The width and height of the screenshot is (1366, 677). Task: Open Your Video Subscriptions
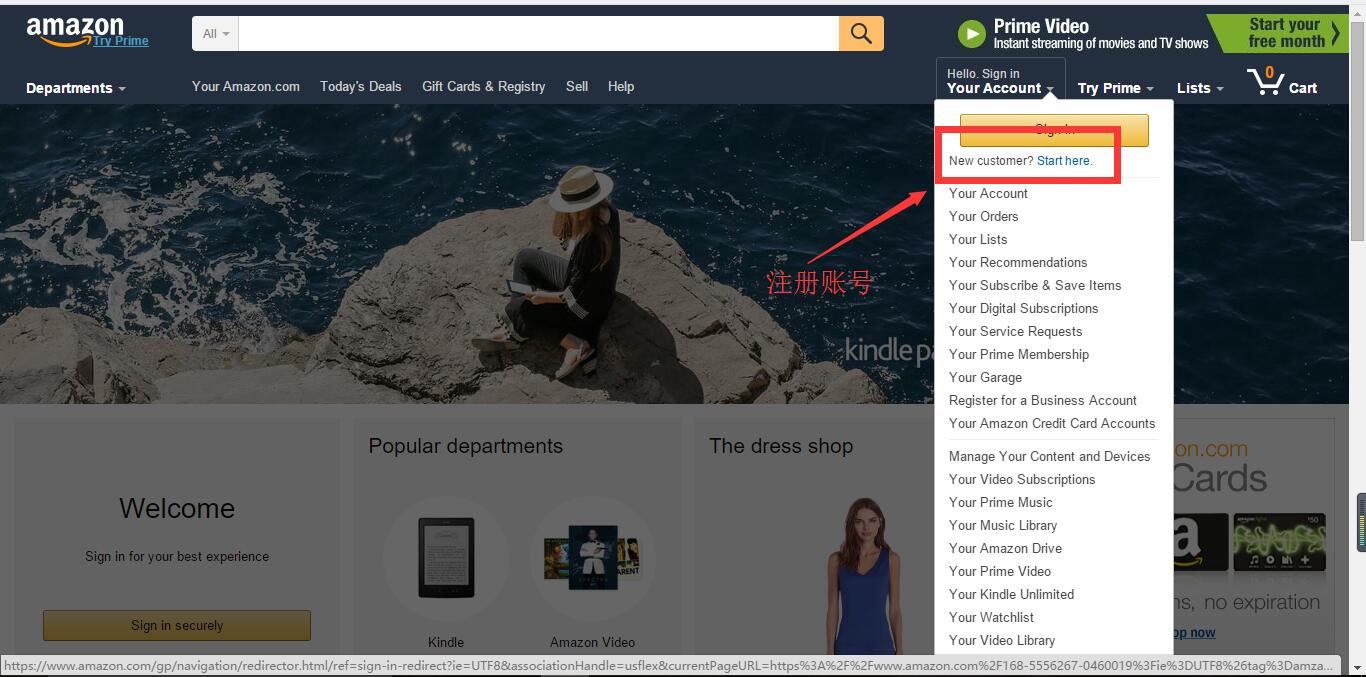click(1022, 480)
